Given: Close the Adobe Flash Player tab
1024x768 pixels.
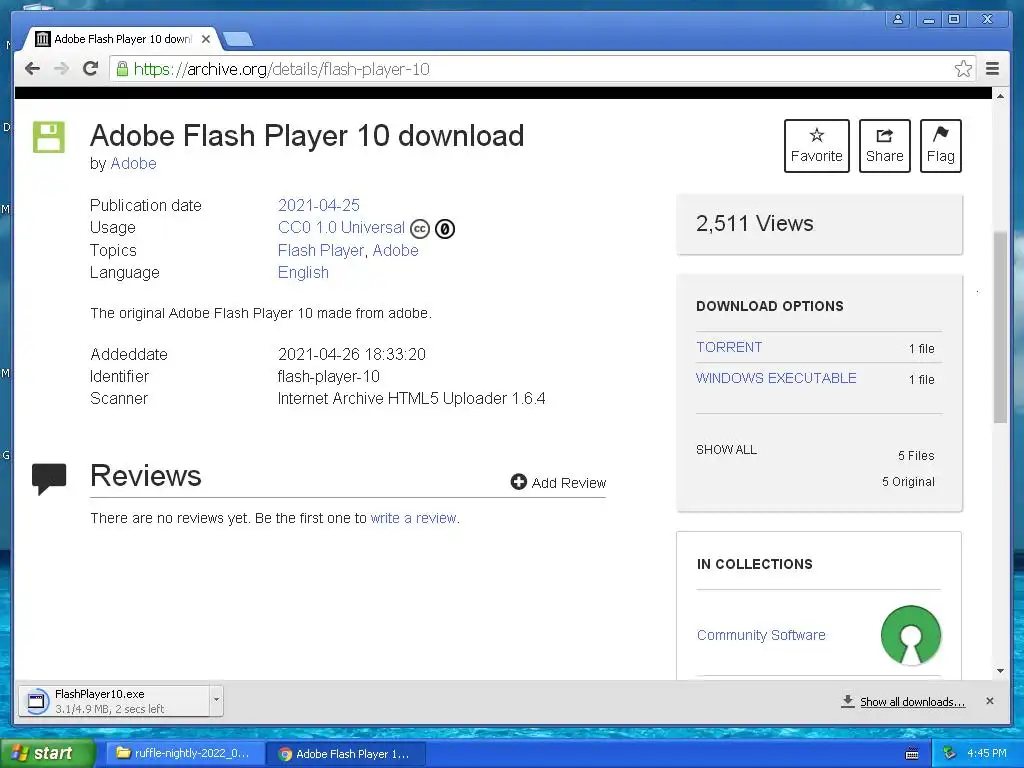Looking at the screenshot, I should (206, 39).
